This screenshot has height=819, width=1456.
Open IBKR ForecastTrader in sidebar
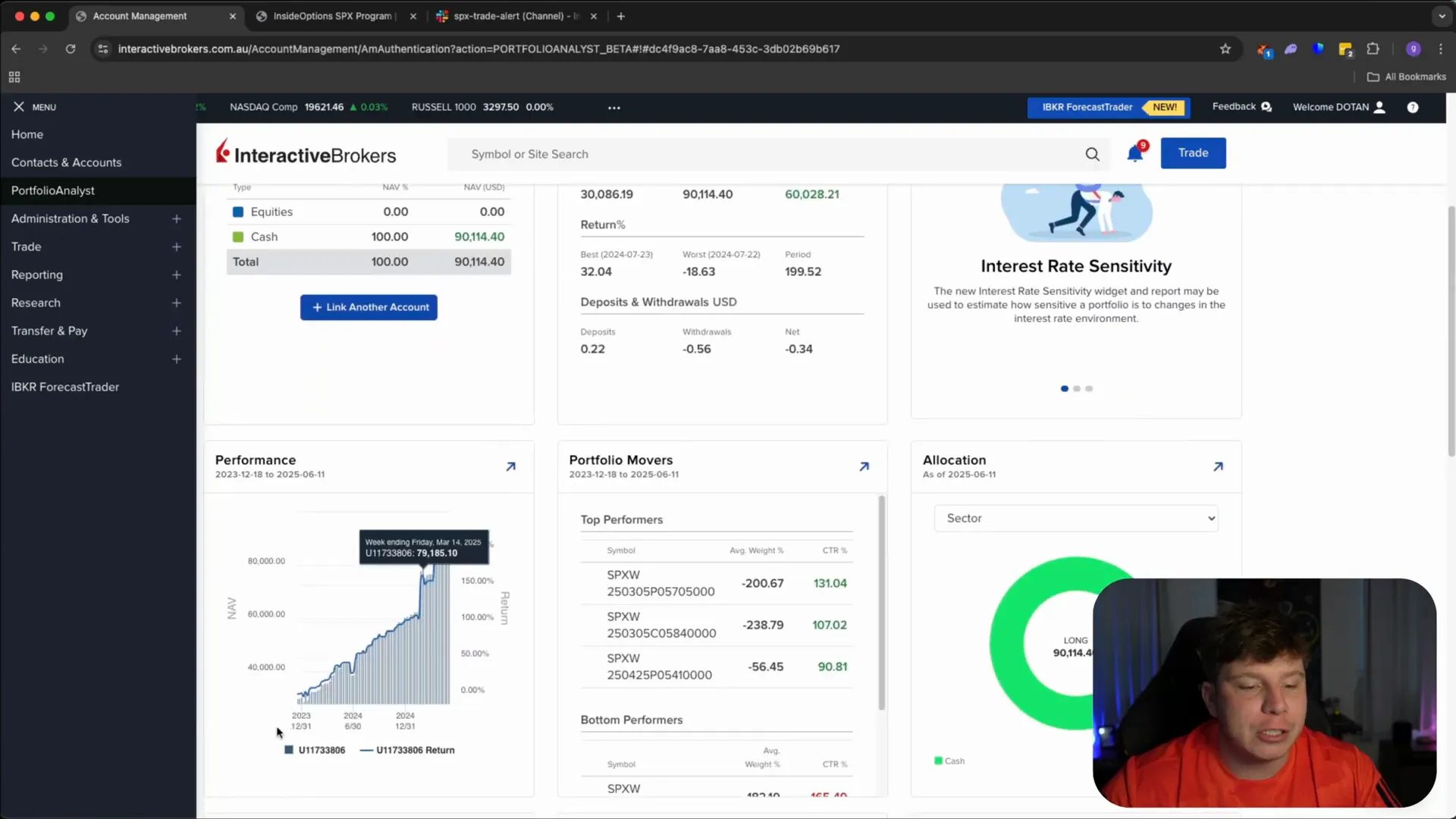65,387
